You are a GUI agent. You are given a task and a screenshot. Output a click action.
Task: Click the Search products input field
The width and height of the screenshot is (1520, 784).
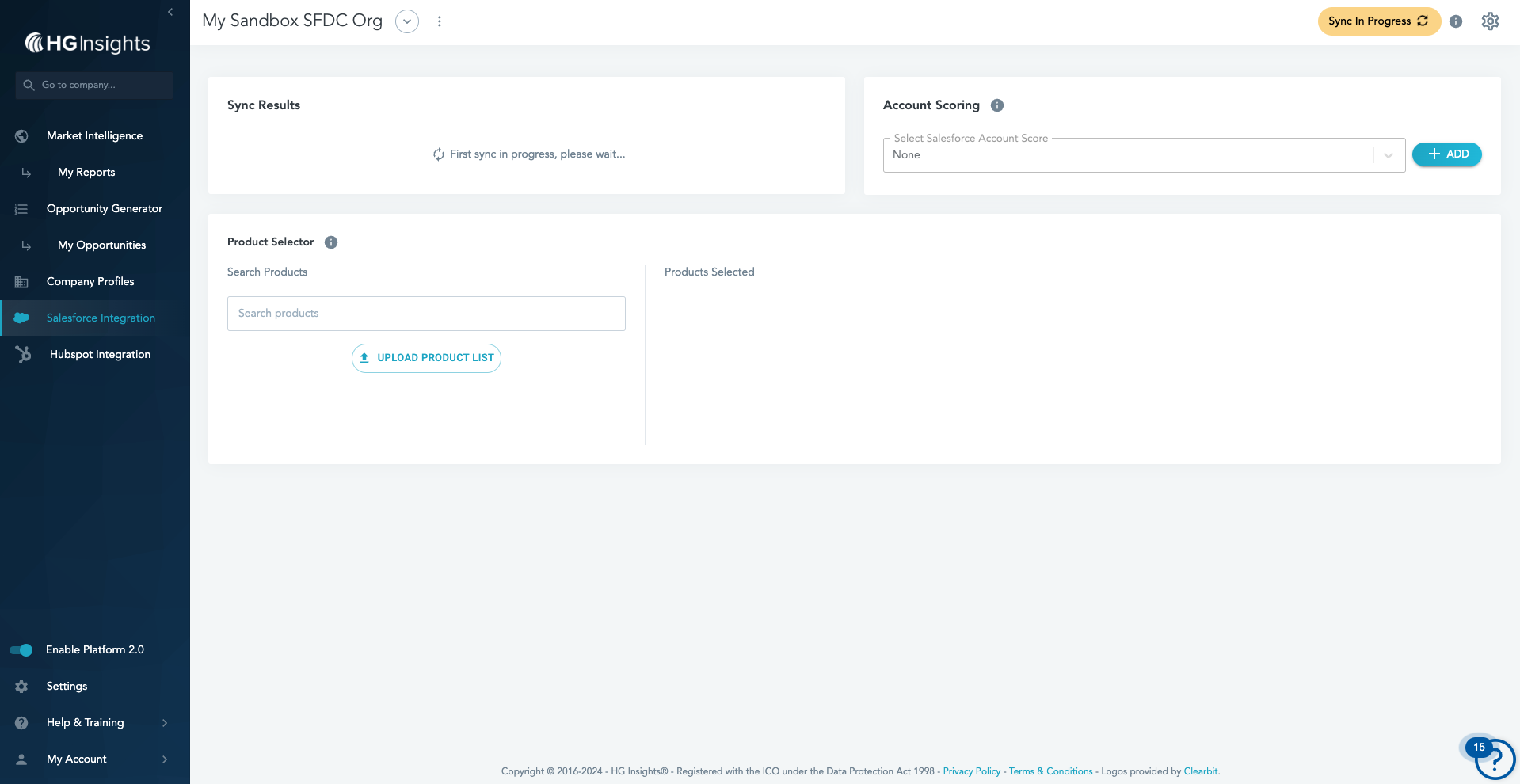coord(426,314)
